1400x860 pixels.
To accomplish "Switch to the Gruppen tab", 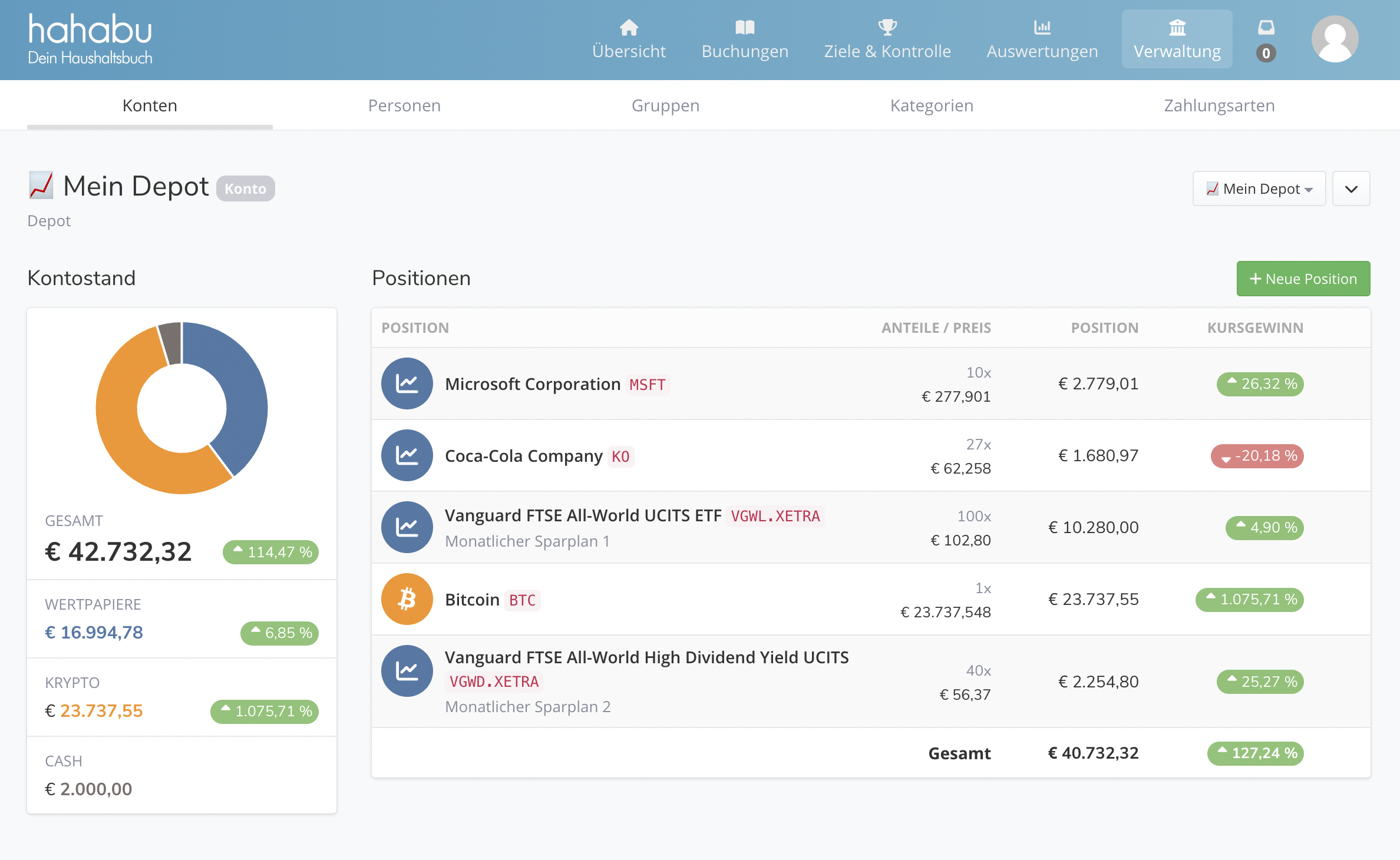I will point(665,105).
